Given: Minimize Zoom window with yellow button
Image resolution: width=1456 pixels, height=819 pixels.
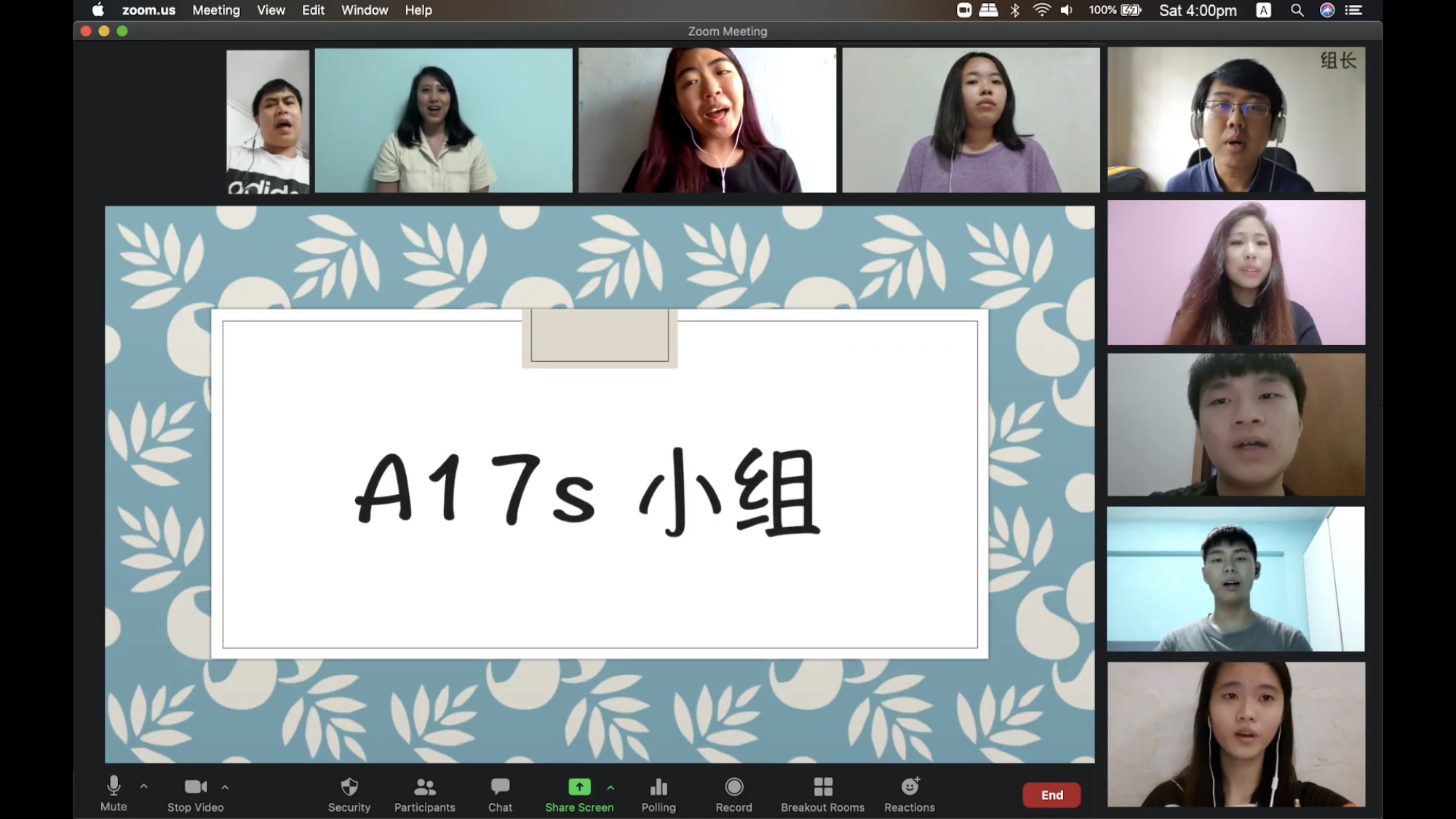Looking at the screenshot, I should pos(104,31).
